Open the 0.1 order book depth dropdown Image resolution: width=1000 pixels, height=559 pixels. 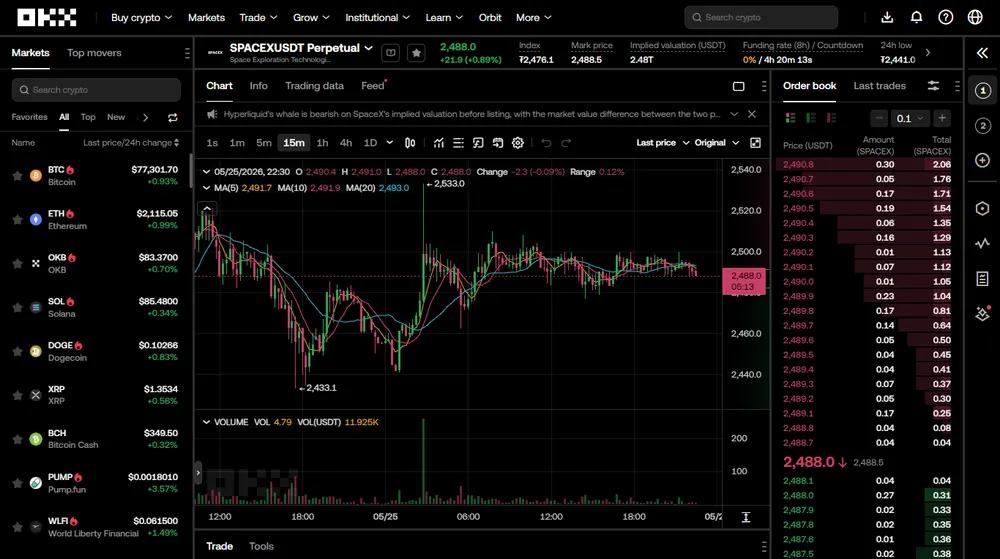pyautogui.click(x=909, y=119)
